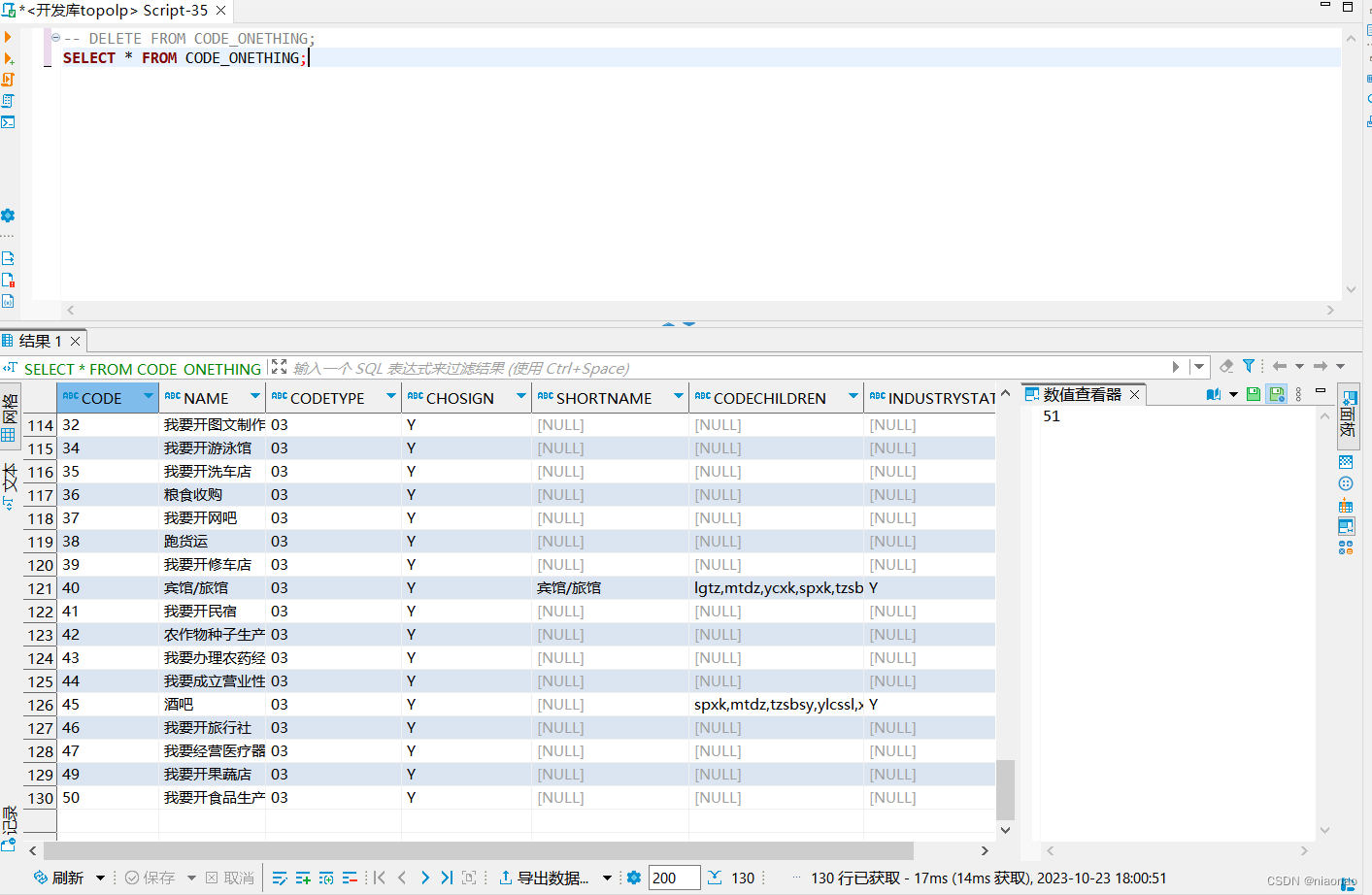Collapse the commented DELETE line fold marker

55,38
